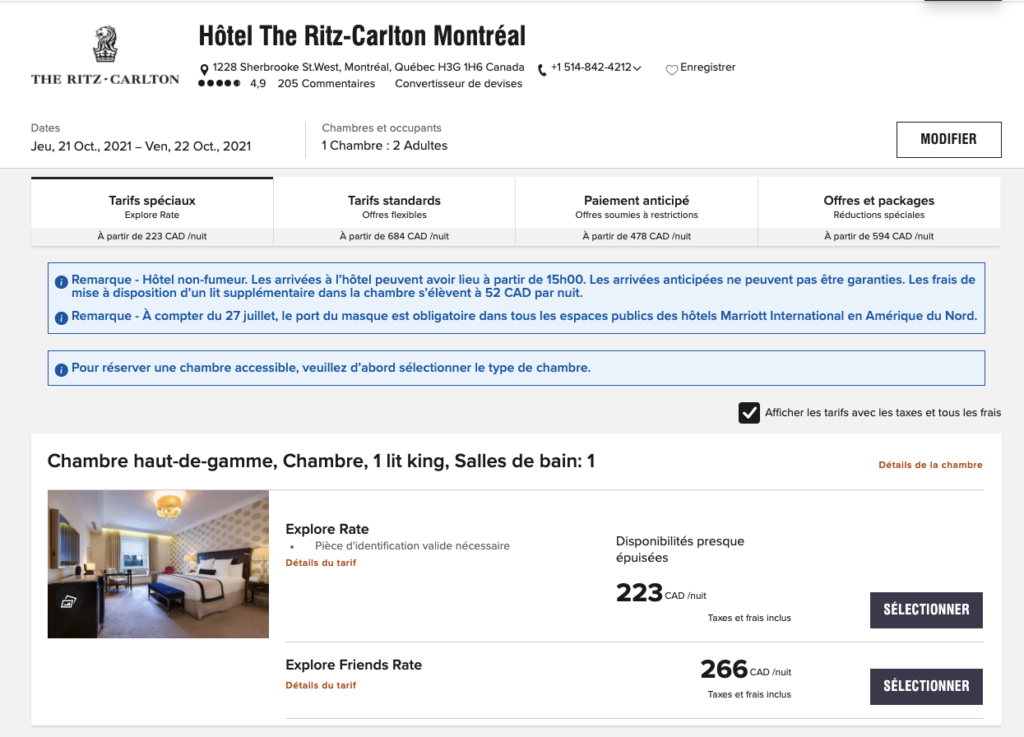Click the phone handset icon
1024x737 pixels.
[542, 69]
